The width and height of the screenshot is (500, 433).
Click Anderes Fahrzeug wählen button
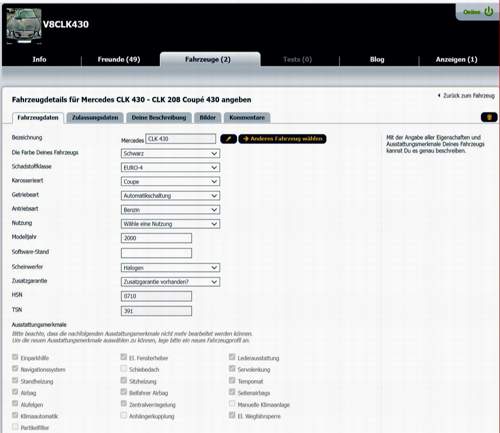[x=282, y=139]
